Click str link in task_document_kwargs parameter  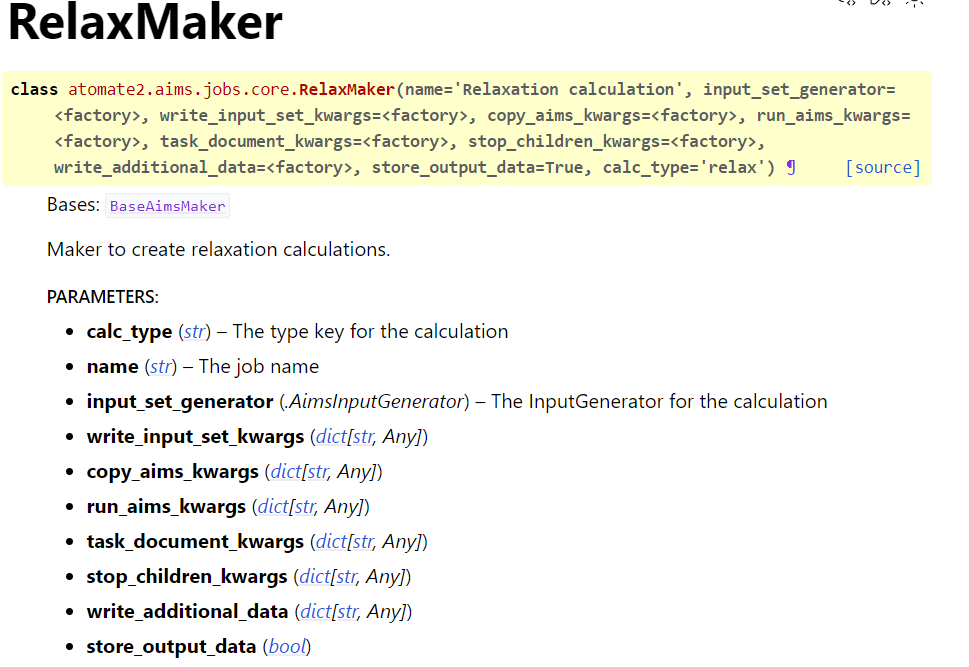coord(364,541)
